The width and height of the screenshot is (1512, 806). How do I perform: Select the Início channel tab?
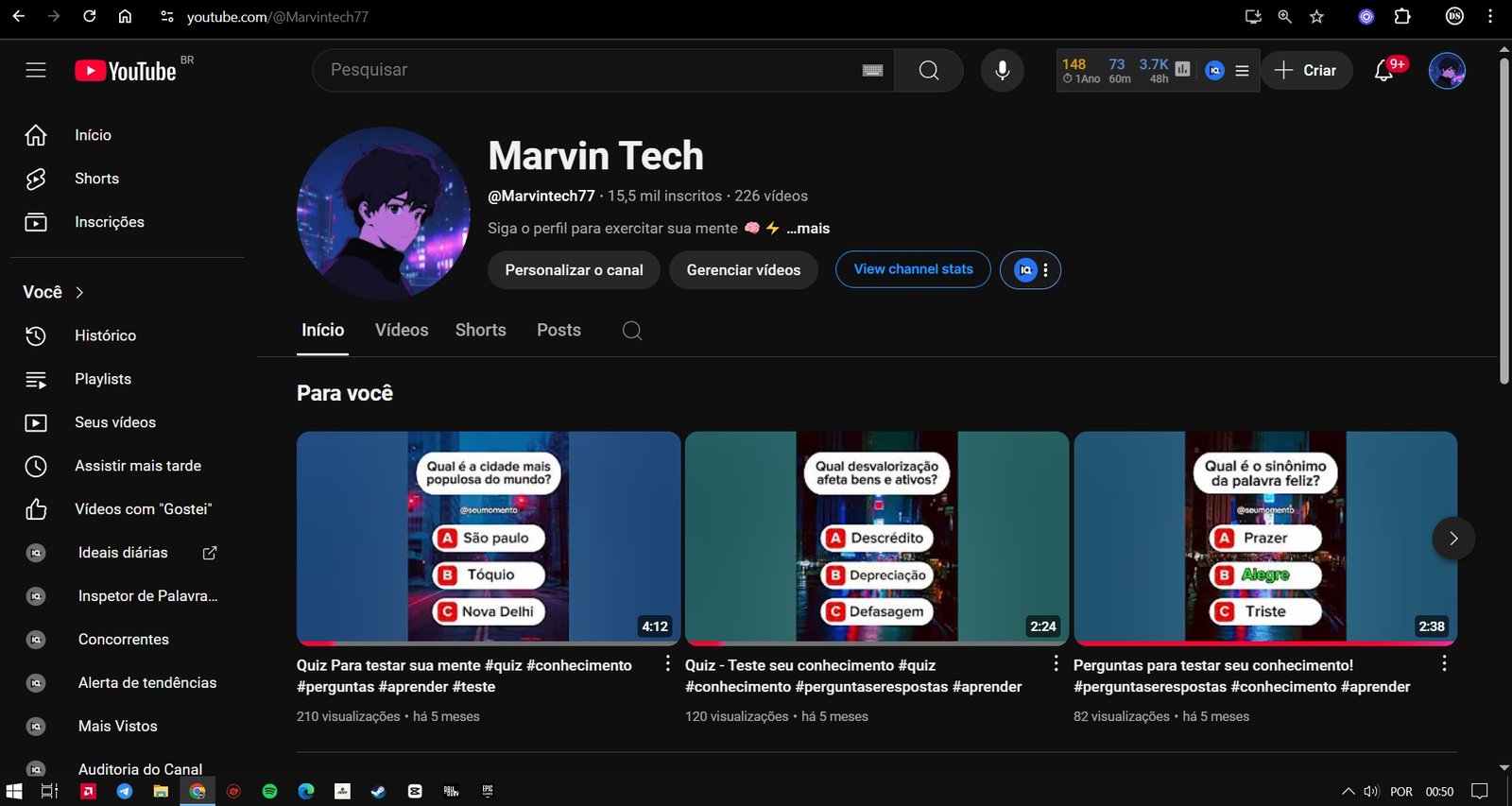[322, 330]
